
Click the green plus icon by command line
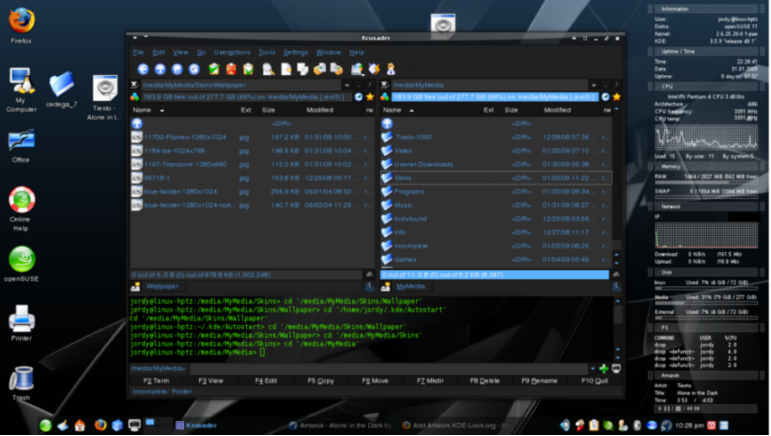coord(604,368)
